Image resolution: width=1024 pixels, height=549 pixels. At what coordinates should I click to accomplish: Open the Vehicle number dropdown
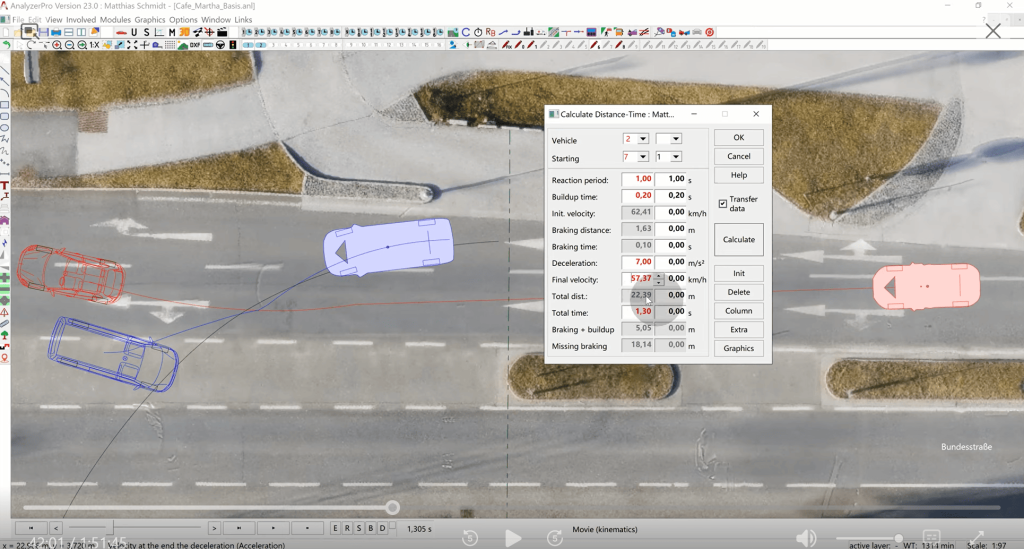click(x=642, y=139)
